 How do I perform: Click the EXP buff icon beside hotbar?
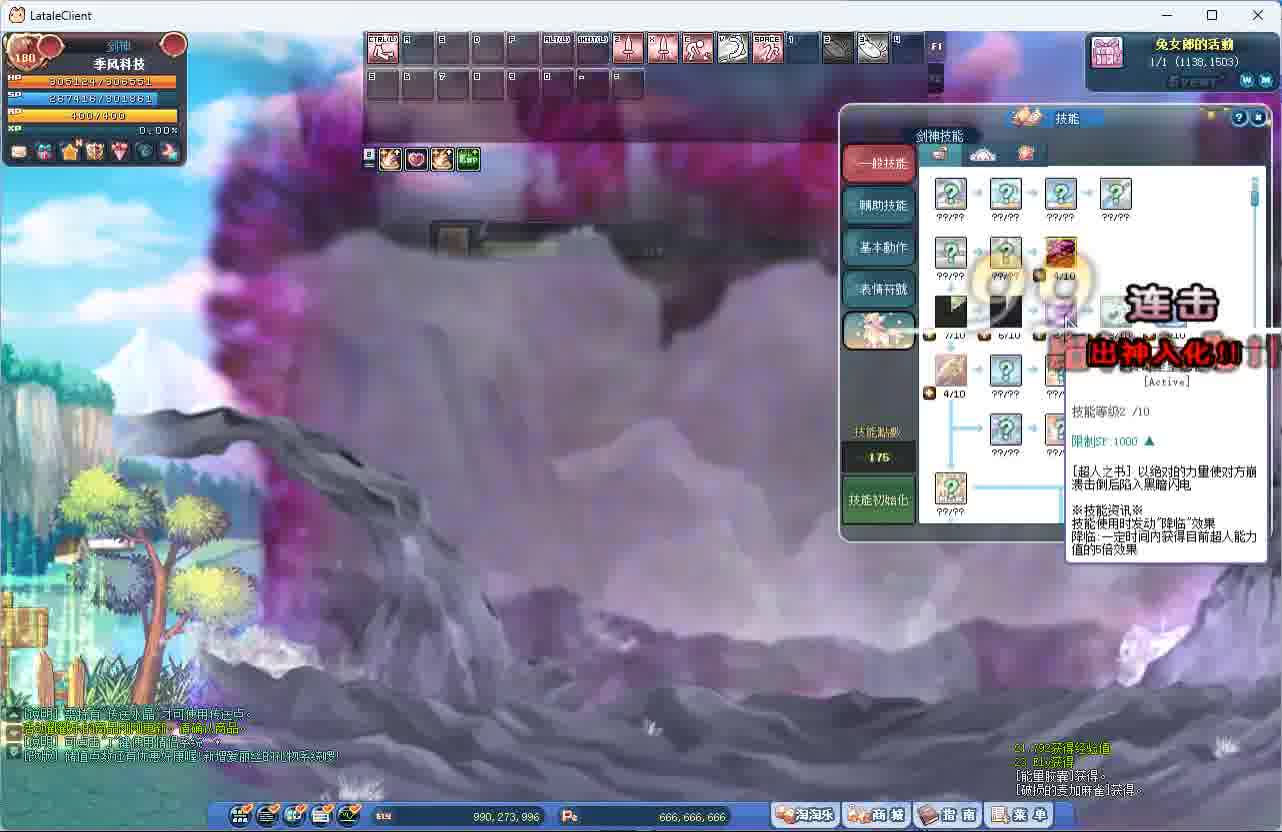pos(467,158)
